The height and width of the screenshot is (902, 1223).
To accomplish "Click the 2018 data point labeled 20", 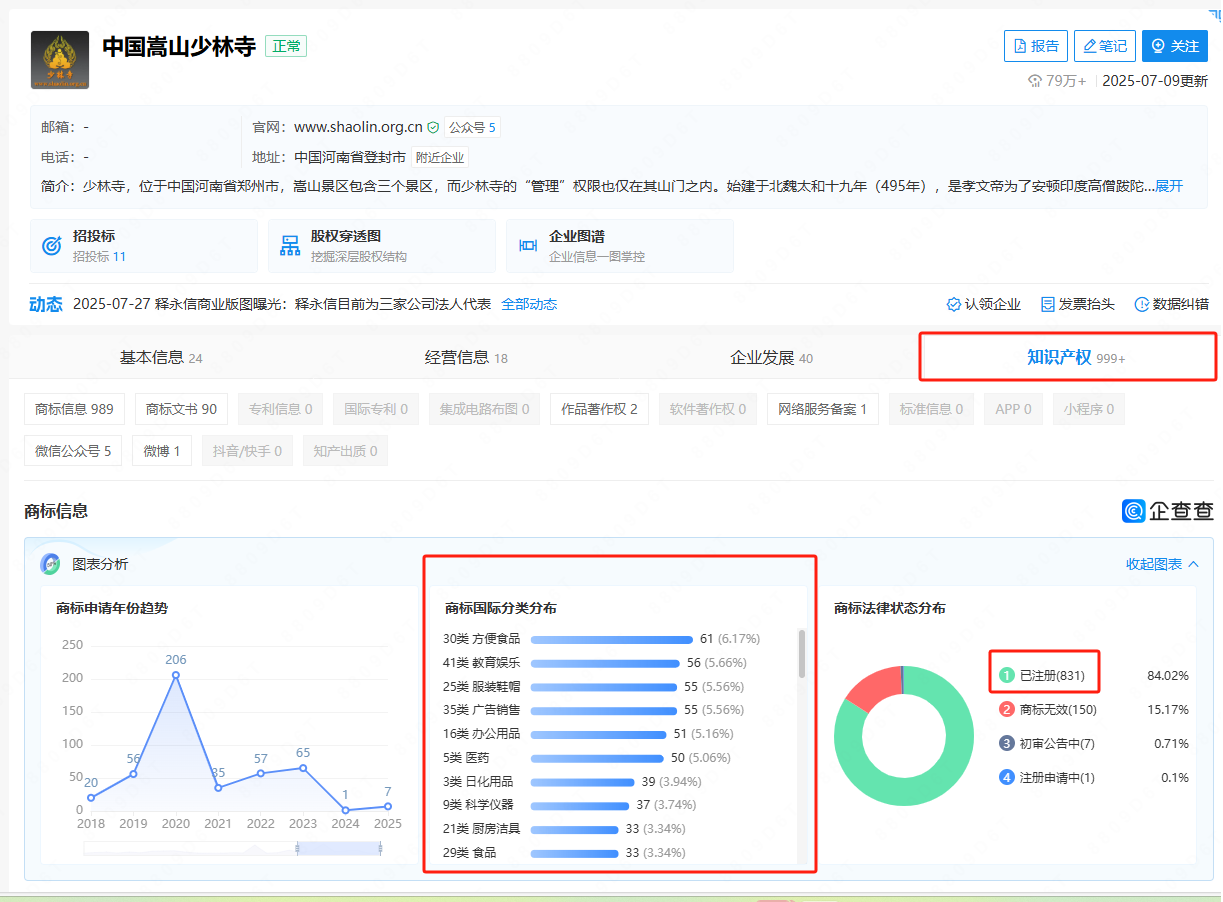I will pyautogui.click(x=91, y=797).
